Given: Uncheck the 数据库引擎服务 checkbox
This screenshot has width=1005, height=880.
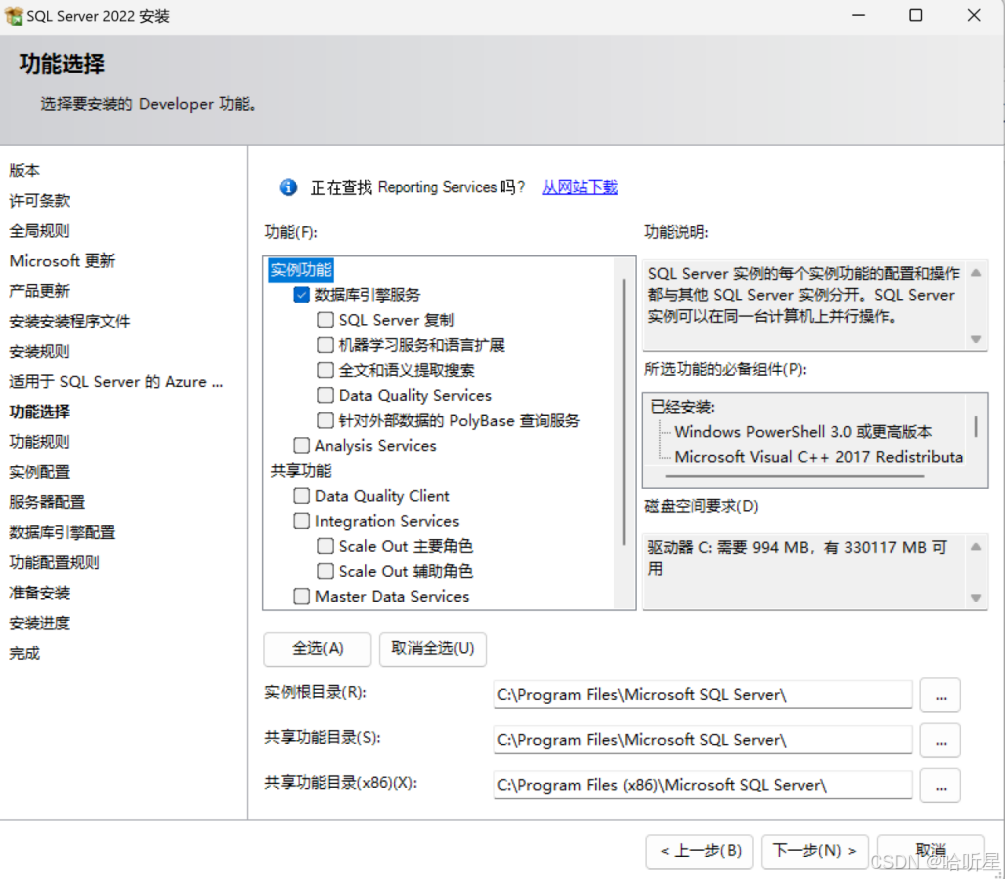Looking at the screenshot, I should [x=301, y=295].
